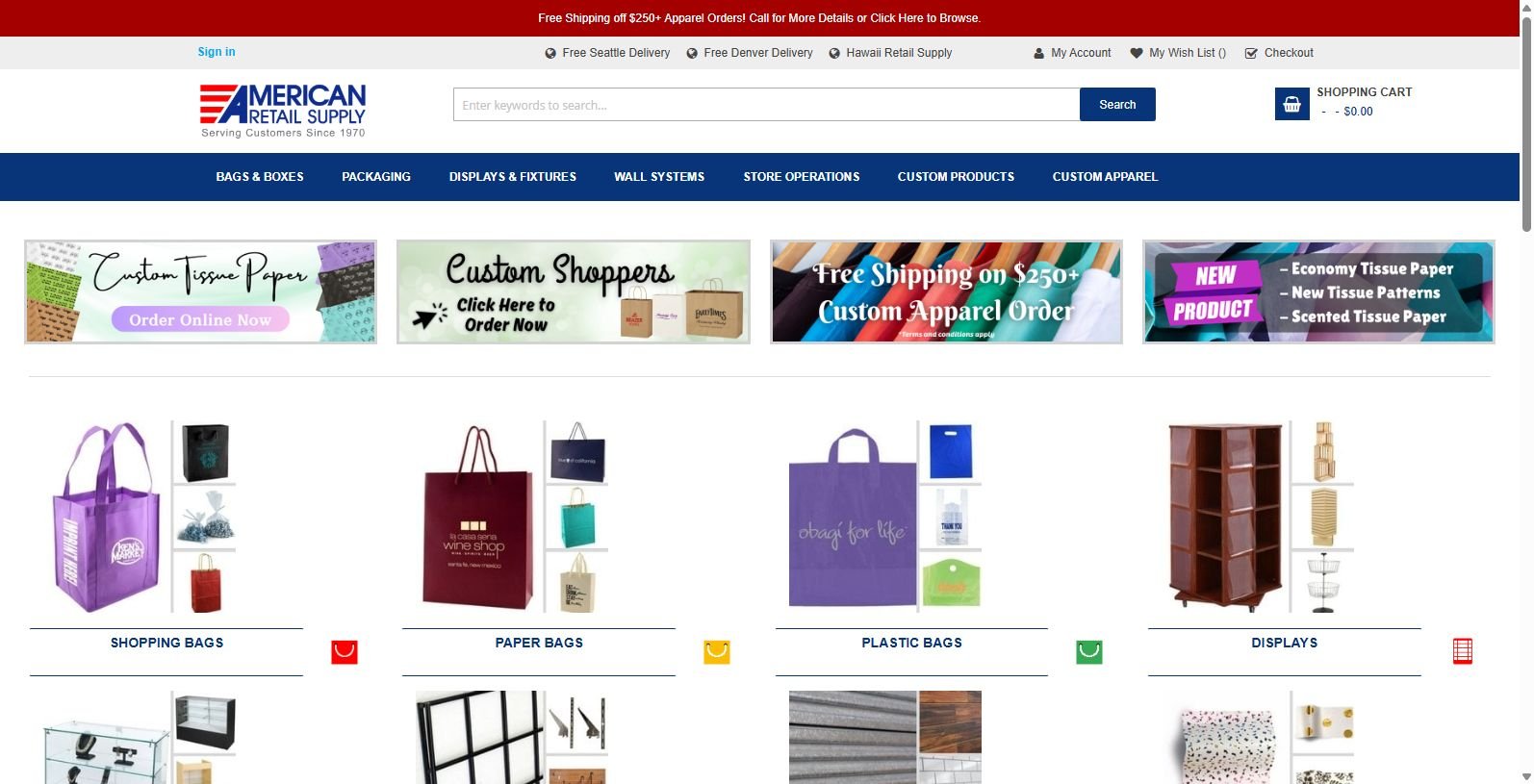Image resolution: width=1534 pixels, height=784 pixels.
Task: Open the Bags & Boxes menu
Action: (x=260, y=177)
